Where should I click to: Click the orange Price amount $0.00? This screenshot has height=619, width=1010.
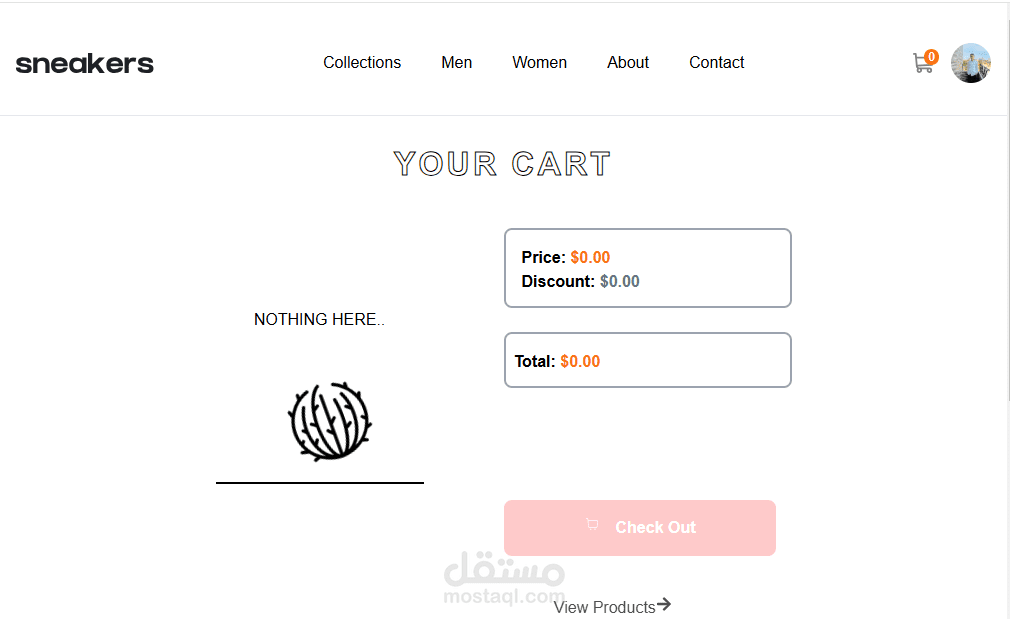[x=590, y=258]
